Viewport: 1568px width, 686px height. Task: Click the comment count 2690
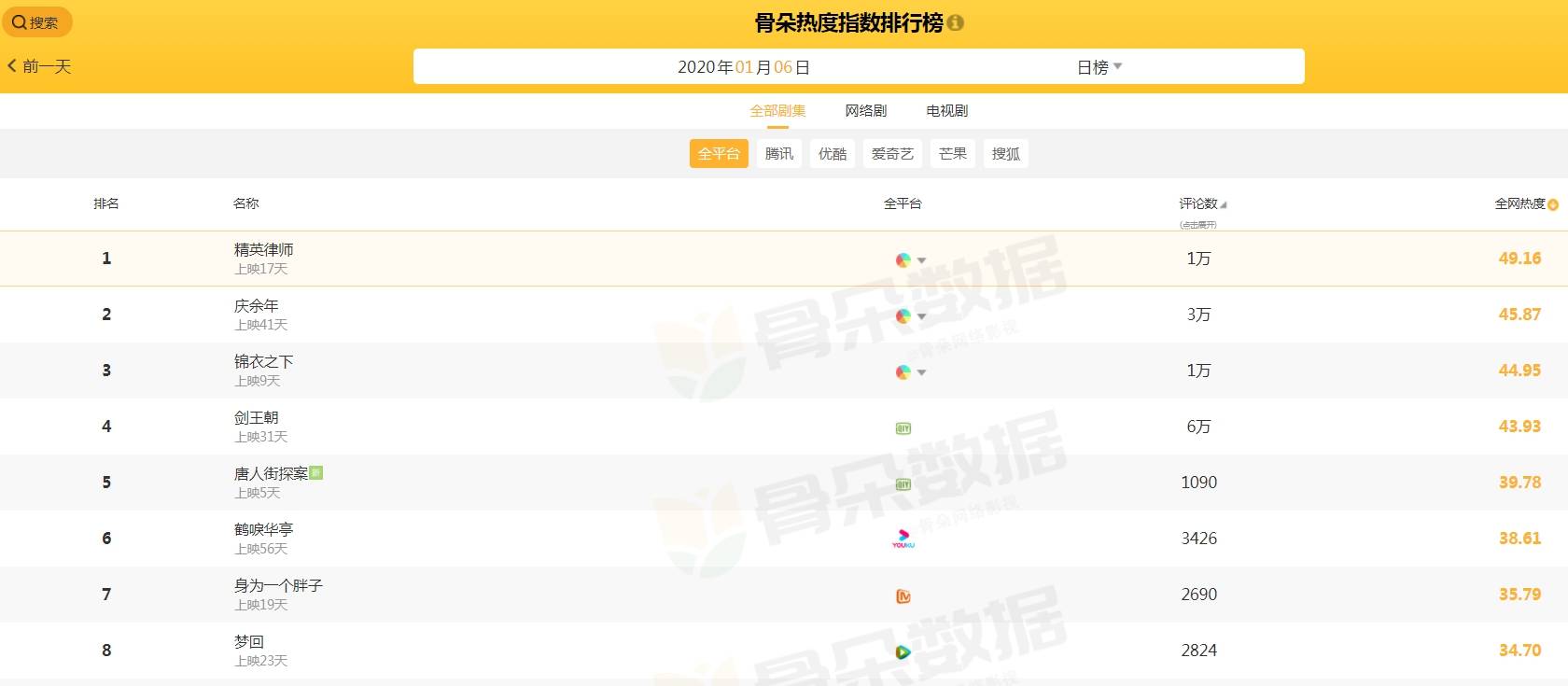pos(1198,595)
